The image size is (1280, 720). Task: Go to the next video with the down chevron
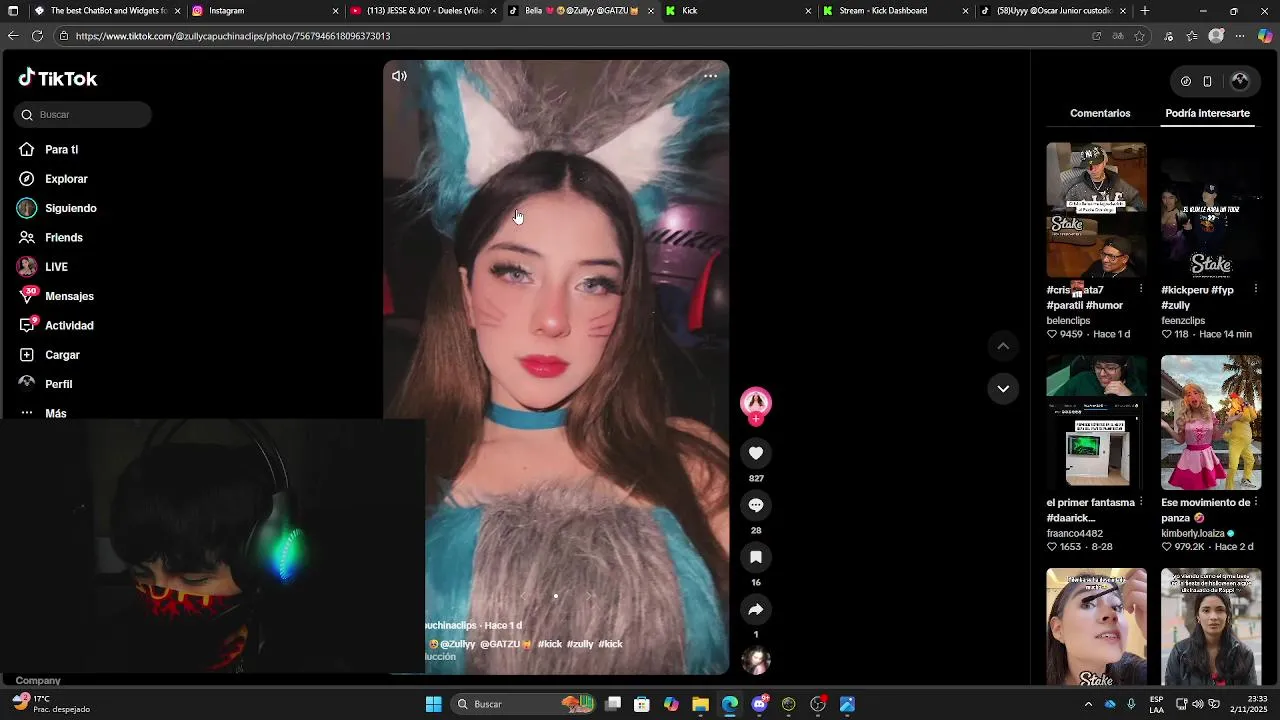1003,388
